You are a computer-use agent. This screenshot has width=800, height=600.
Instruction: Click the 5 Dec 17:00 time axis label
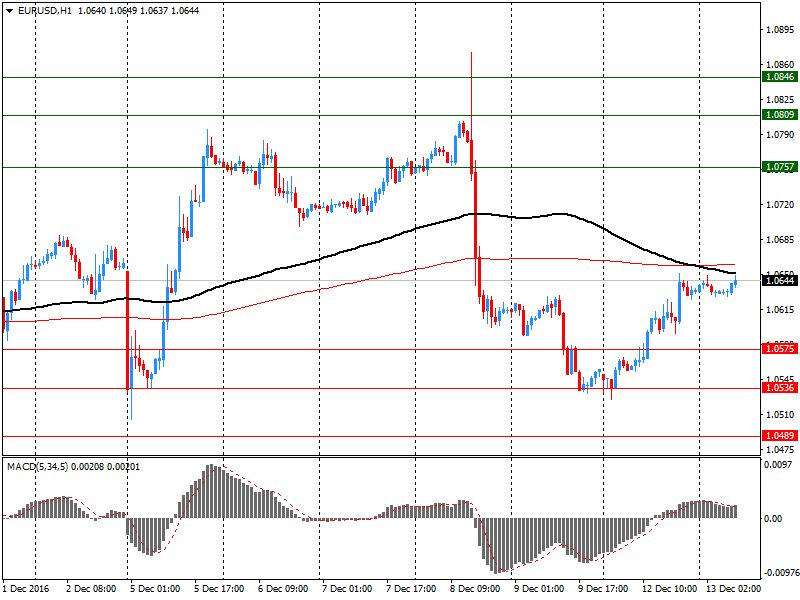tap(219, 589)
